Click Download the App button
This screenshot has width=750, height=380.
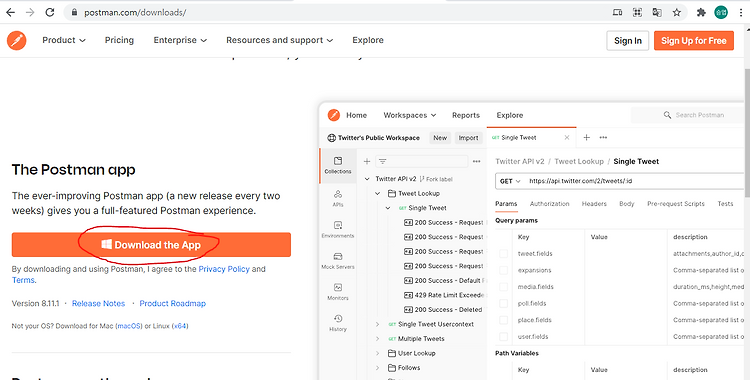coord(151,245)
